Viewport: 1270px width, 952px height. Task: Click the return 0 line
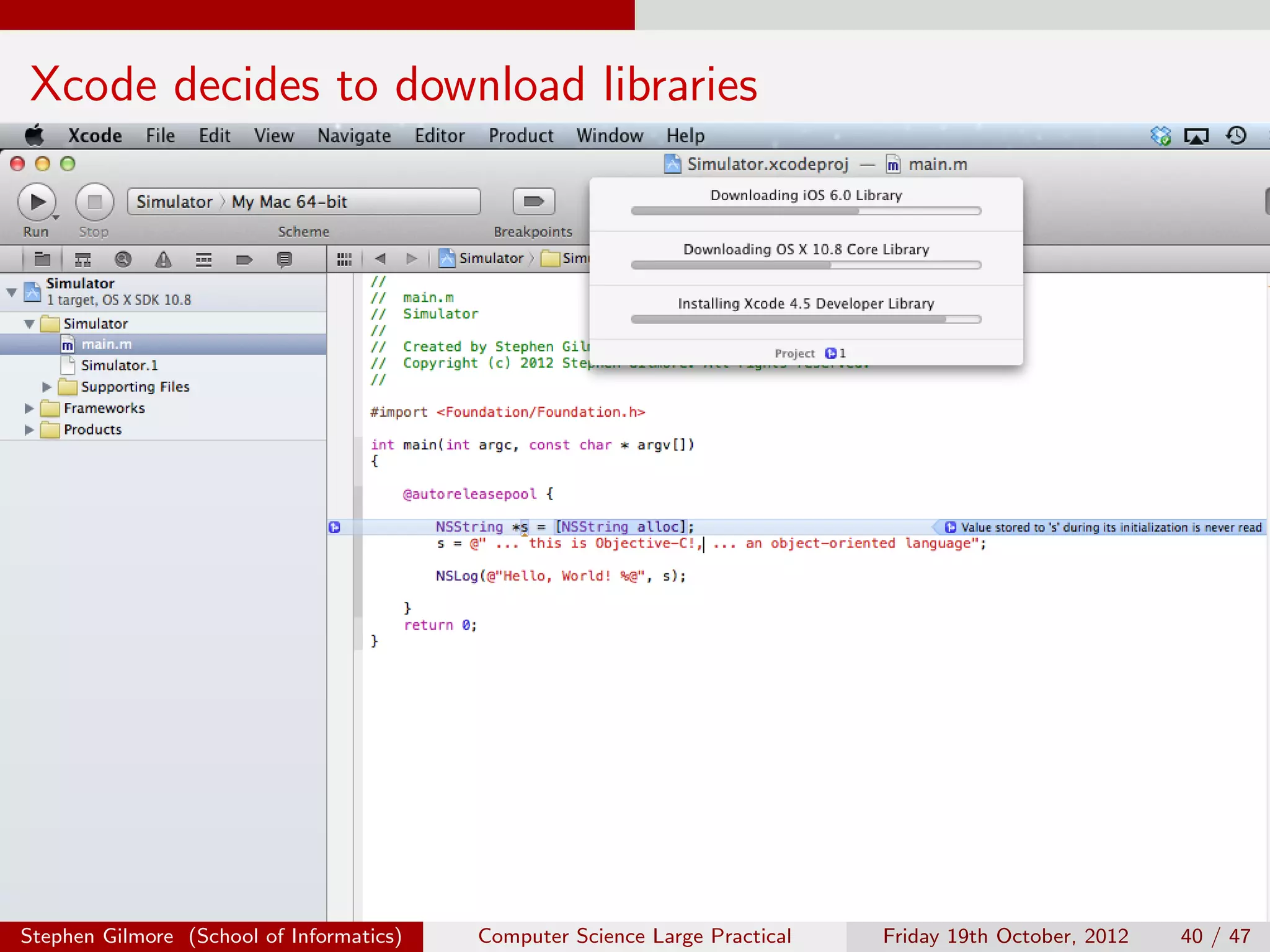(440, 625)
